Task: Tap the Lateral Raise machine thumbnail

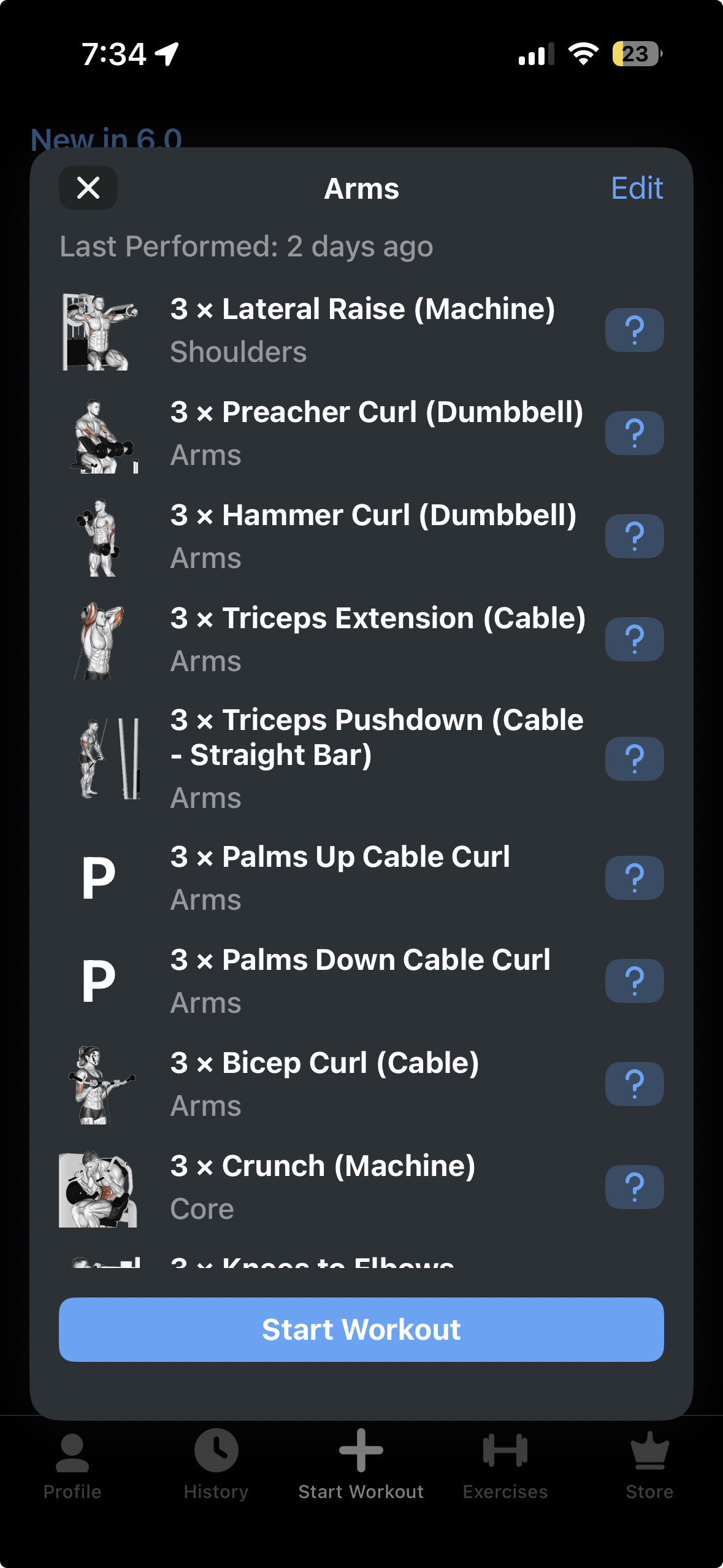Action: pyautogui.click(x=99, y=331)
